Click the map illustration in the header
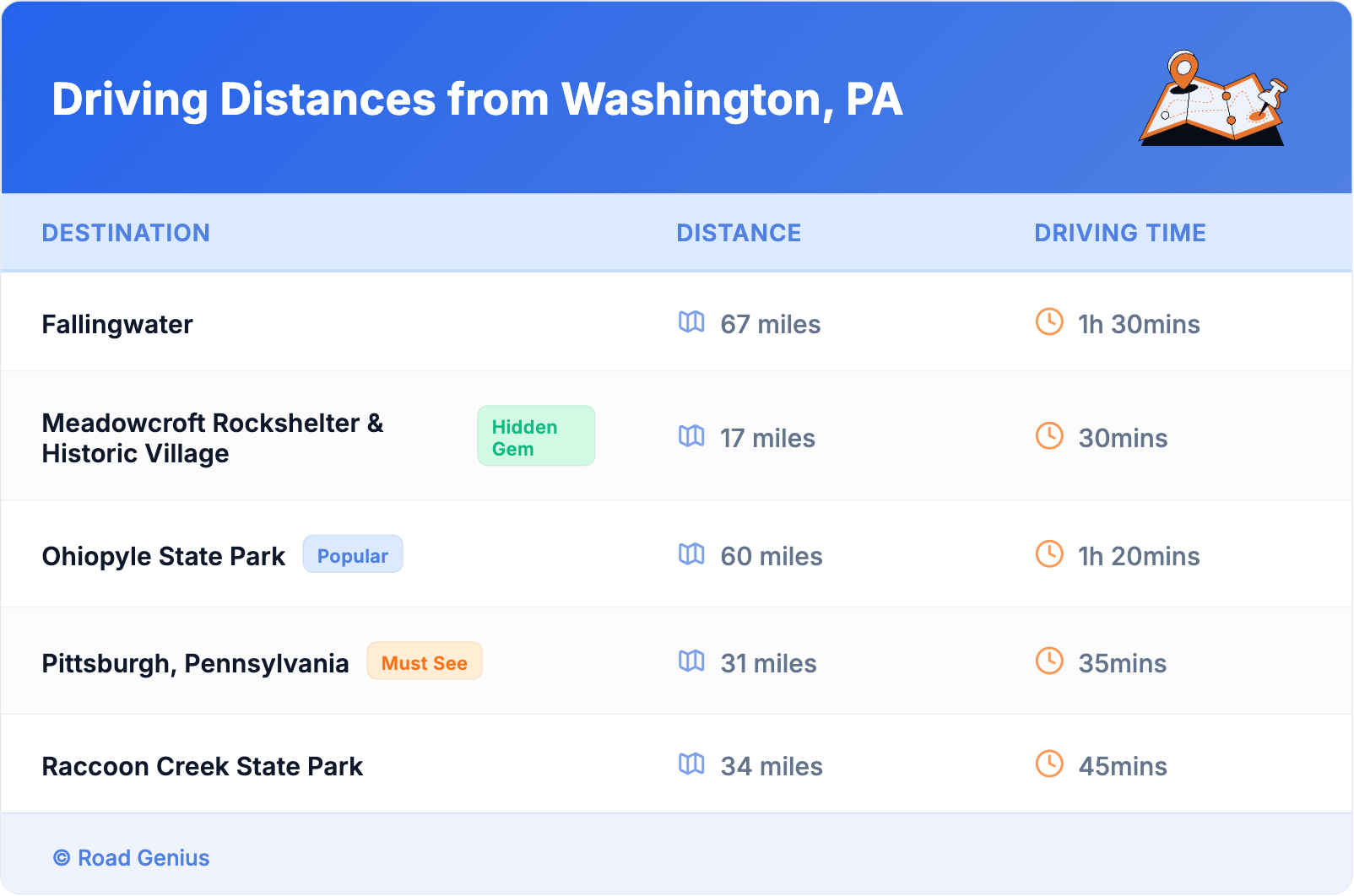 (1213, 100)
